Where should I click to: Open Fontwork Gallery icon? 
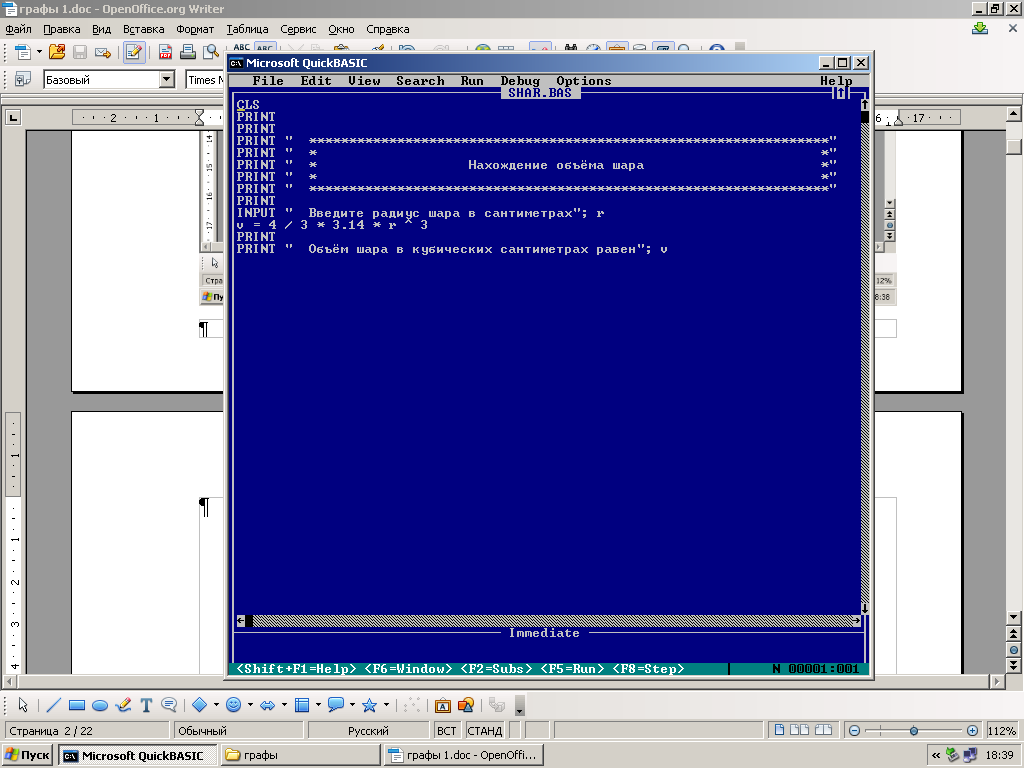[x=443, y=705]
